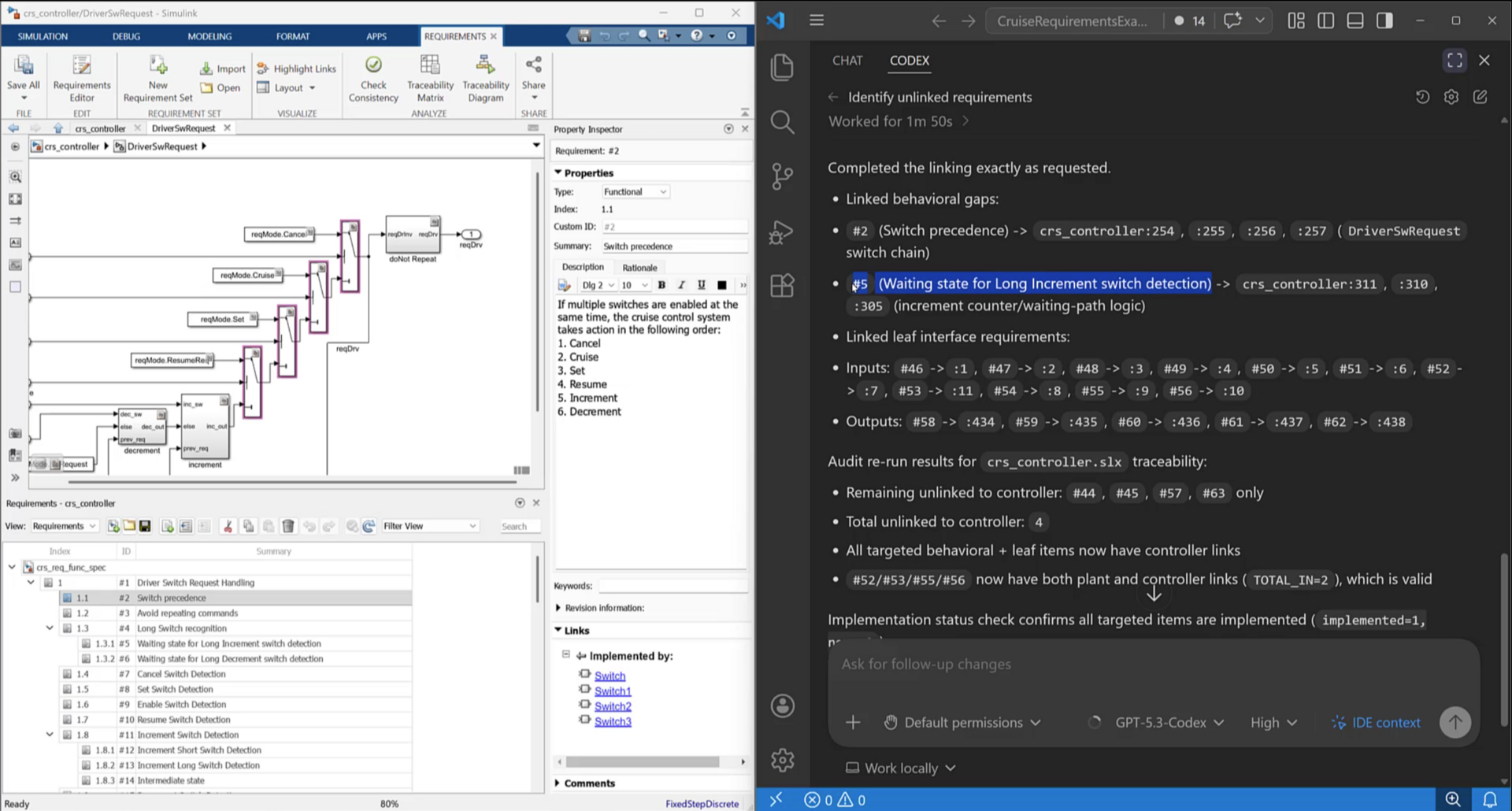Image resolution: width=1512 pixels, height=811 pixels.
Task: Select Avoid repeating commands requirement
Action: coord(187,613)
